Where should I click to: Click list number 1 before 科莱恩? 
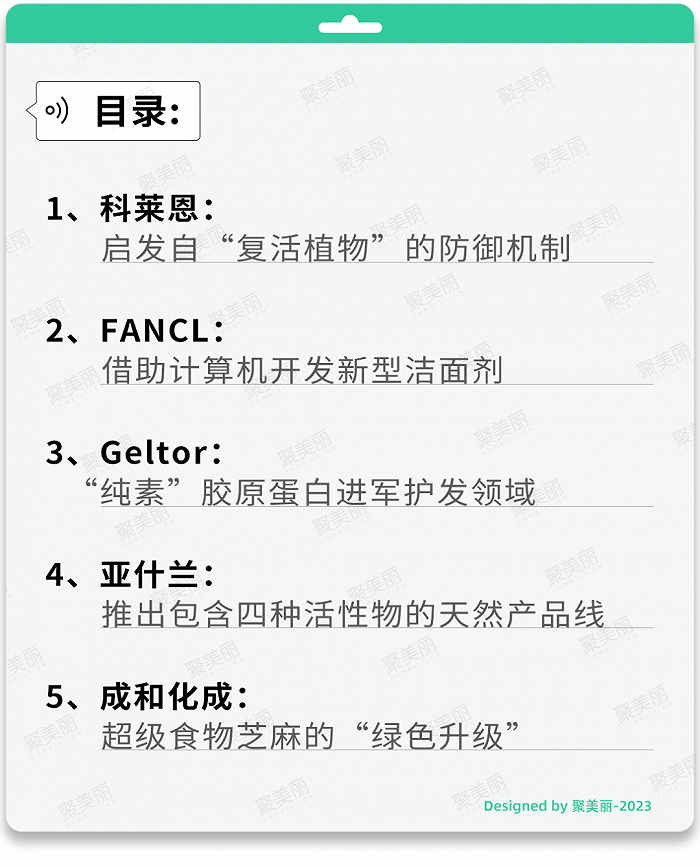coord(56,209)
